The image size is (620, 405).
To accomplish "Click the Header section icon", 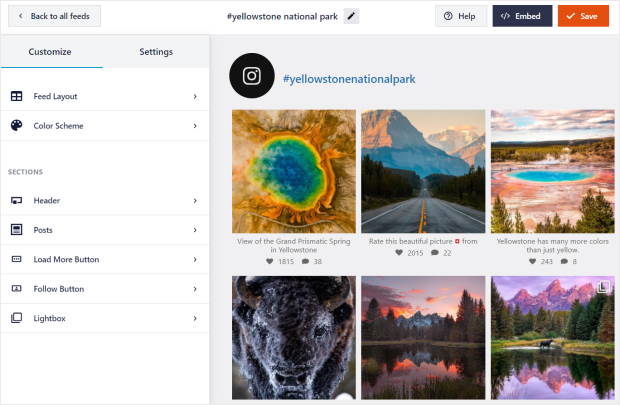I will (17, 201).
